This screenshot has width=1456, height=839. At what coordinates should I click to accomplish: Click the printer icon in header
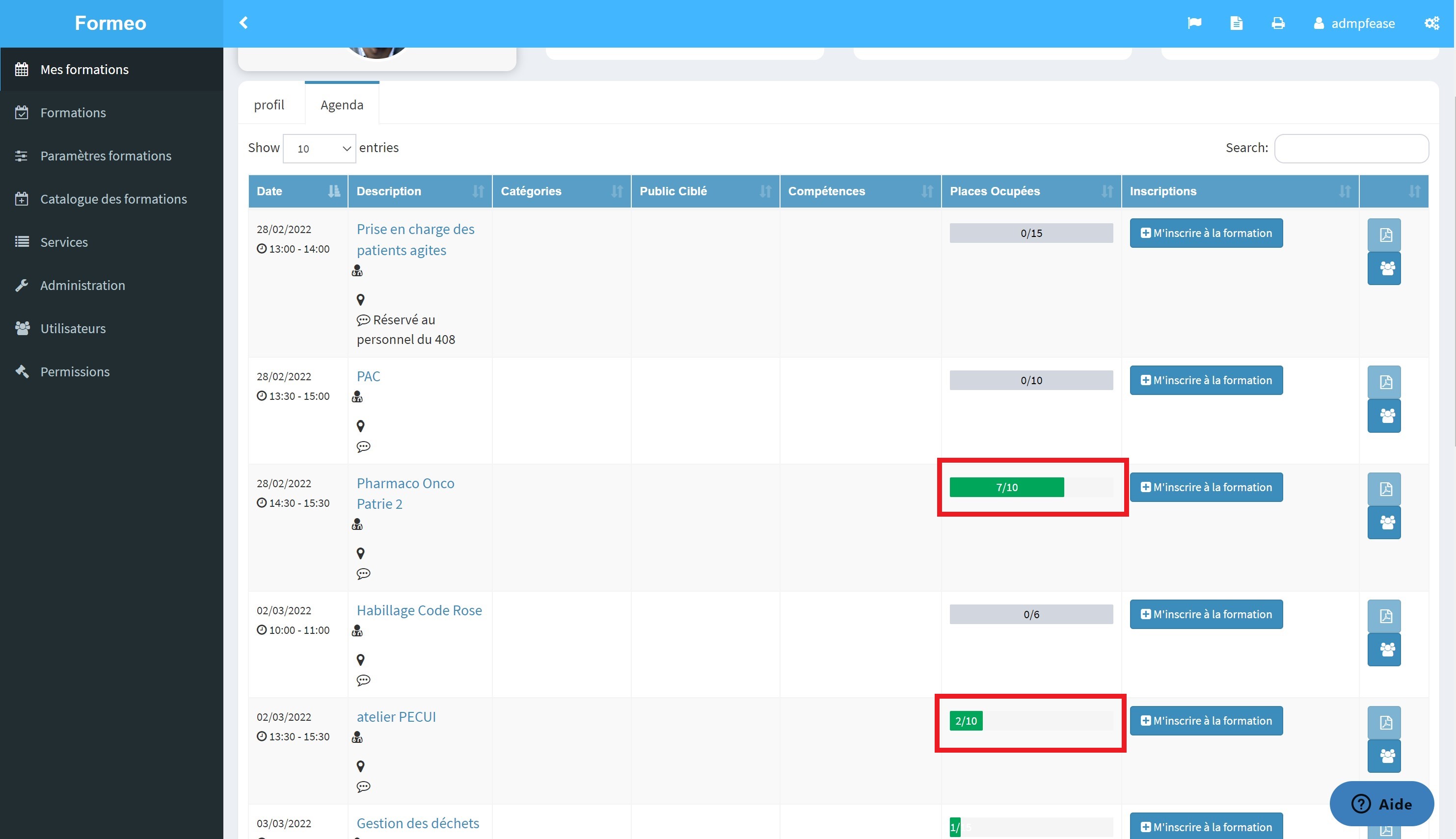(1278, 23)
